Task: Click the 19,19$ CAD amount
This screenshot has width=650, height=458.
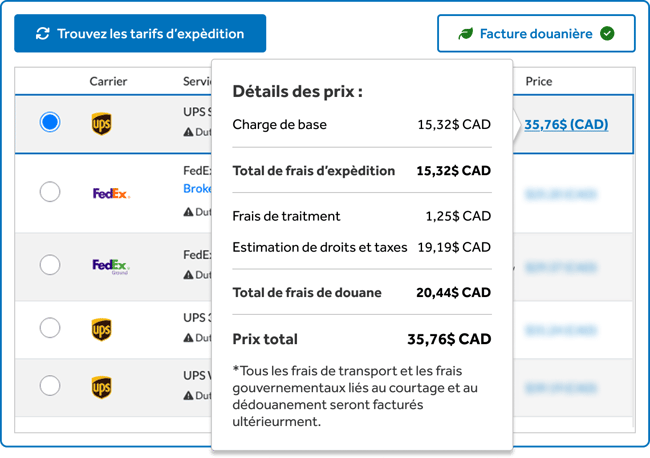Action: pyautogui.click(x=454, y=247)
